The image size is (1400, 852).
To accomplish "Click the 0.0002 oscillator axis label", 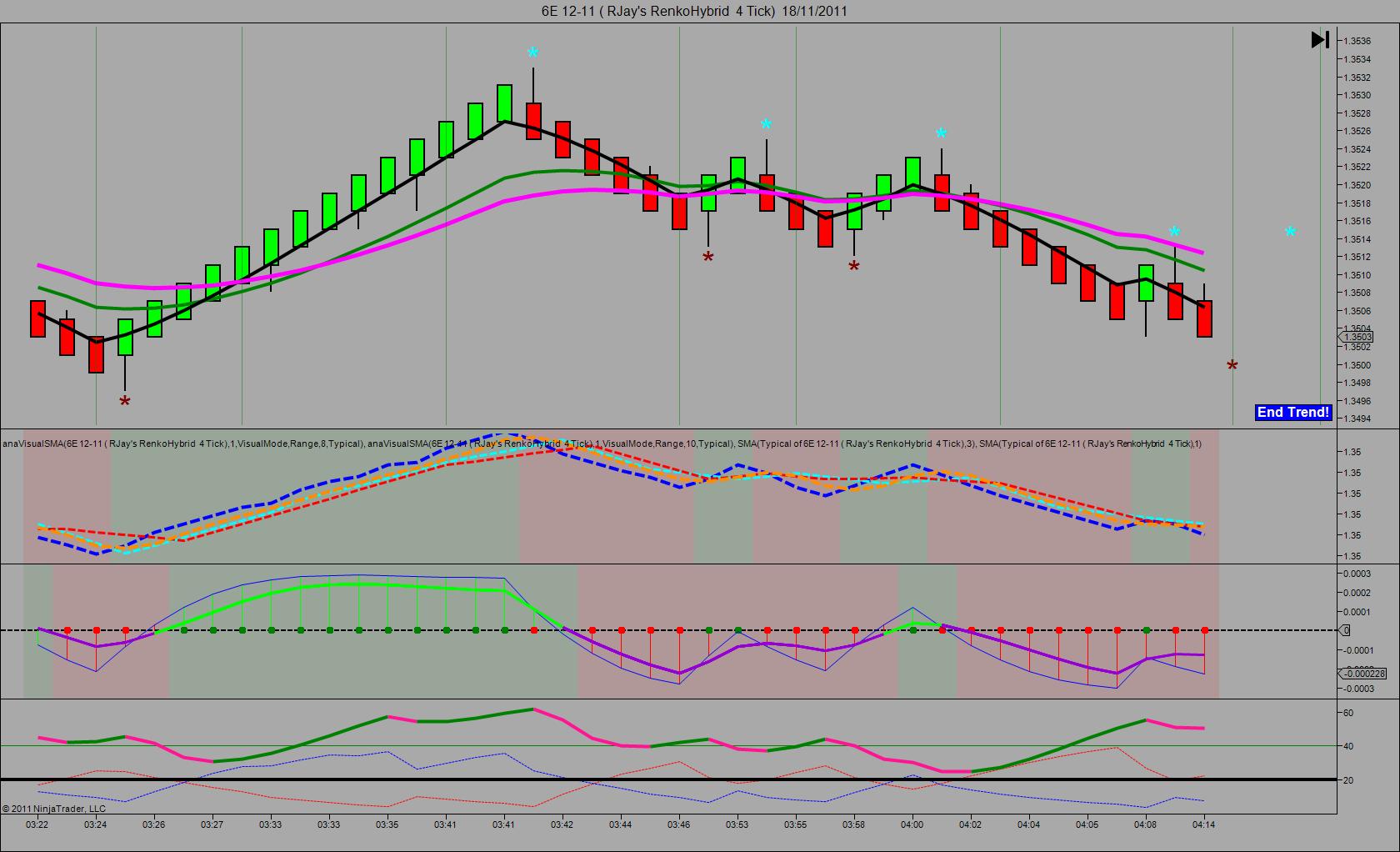I will [1357, 593].
